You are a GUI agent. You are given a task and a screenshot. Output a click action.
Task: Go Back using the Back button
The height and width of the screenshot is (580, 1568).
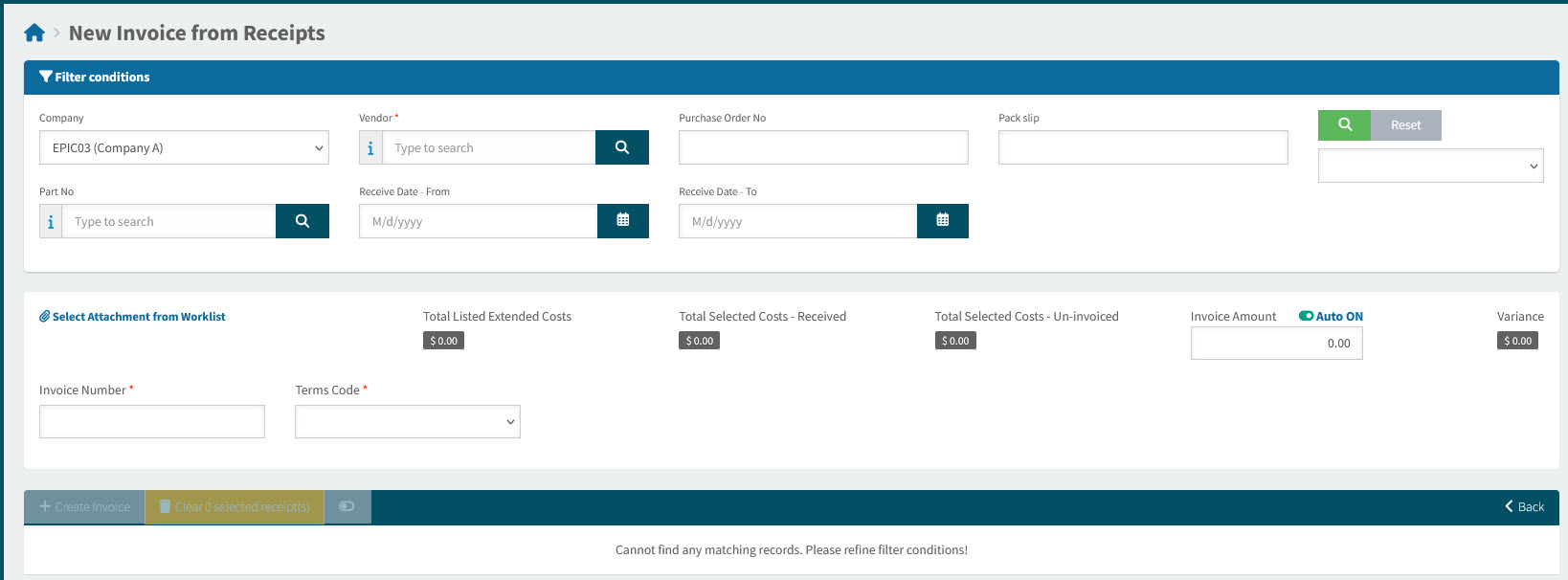(x=1524, y=507)
